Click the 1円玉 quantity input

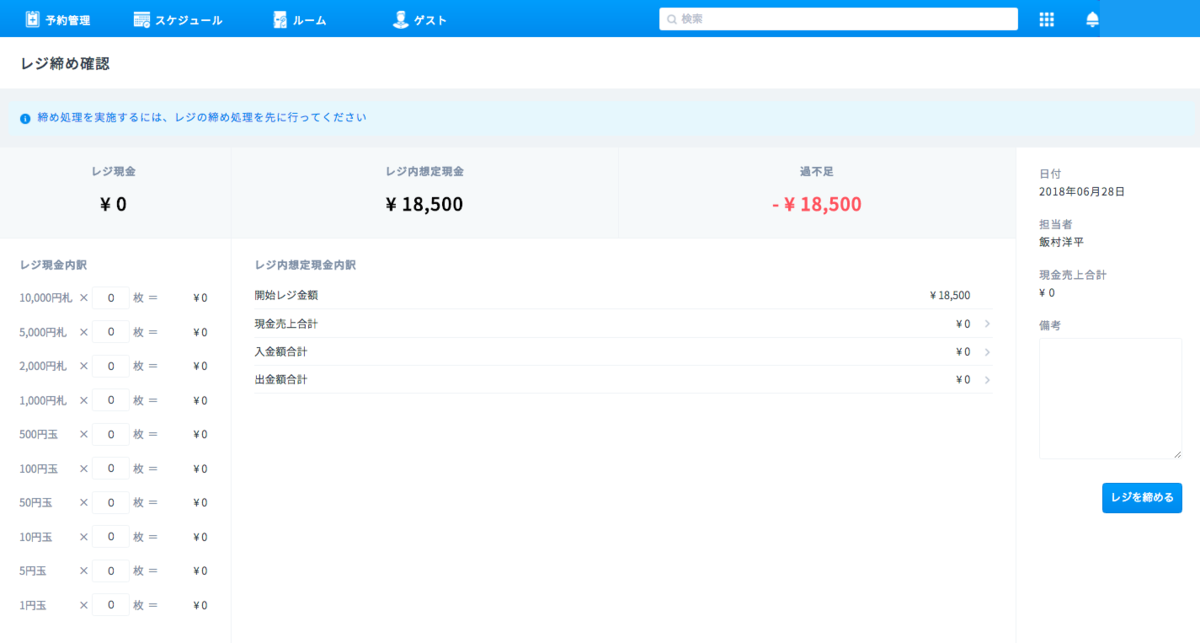click(111, 605)
